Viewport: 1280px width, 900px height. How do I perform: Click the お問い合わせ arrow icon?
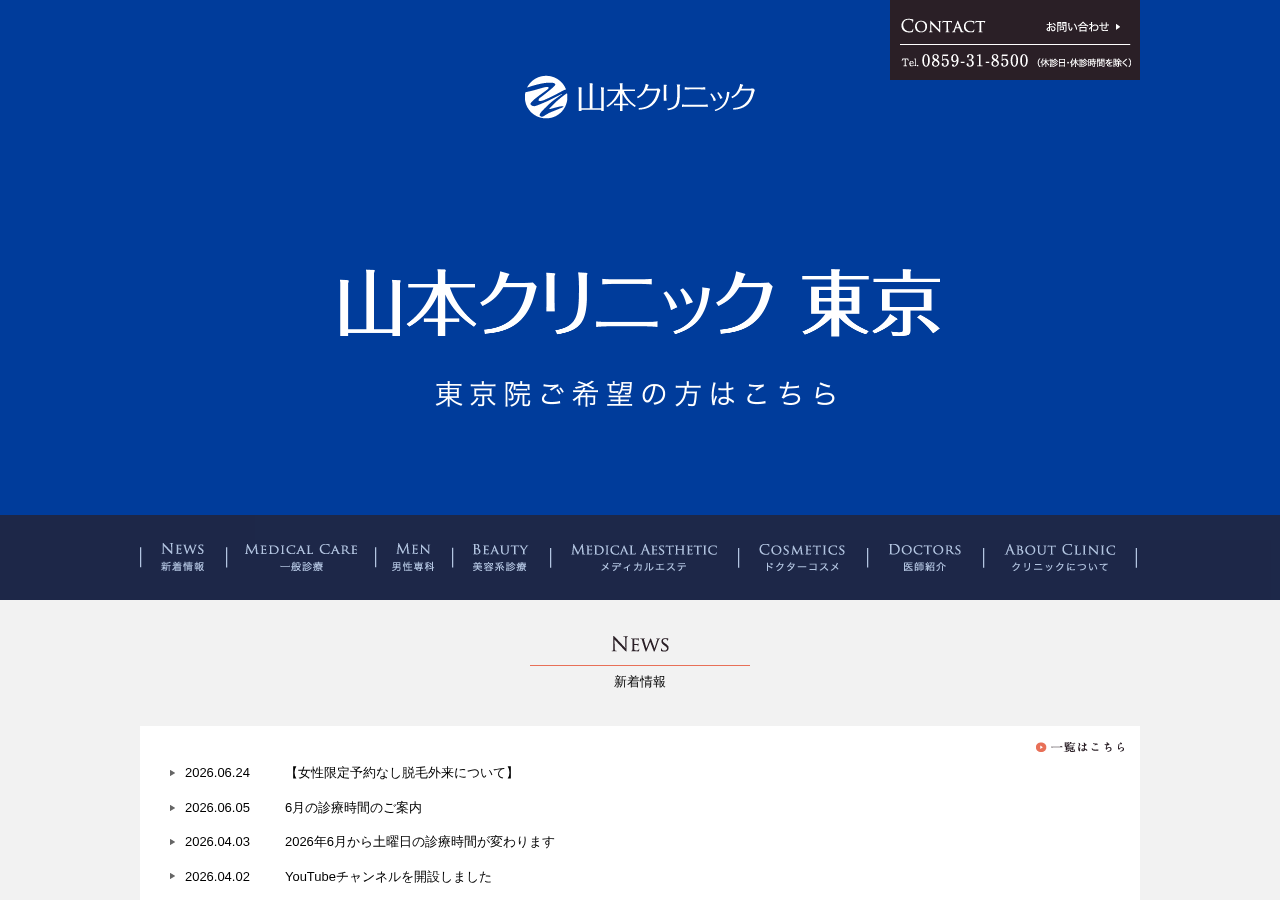click(1118, 27)
